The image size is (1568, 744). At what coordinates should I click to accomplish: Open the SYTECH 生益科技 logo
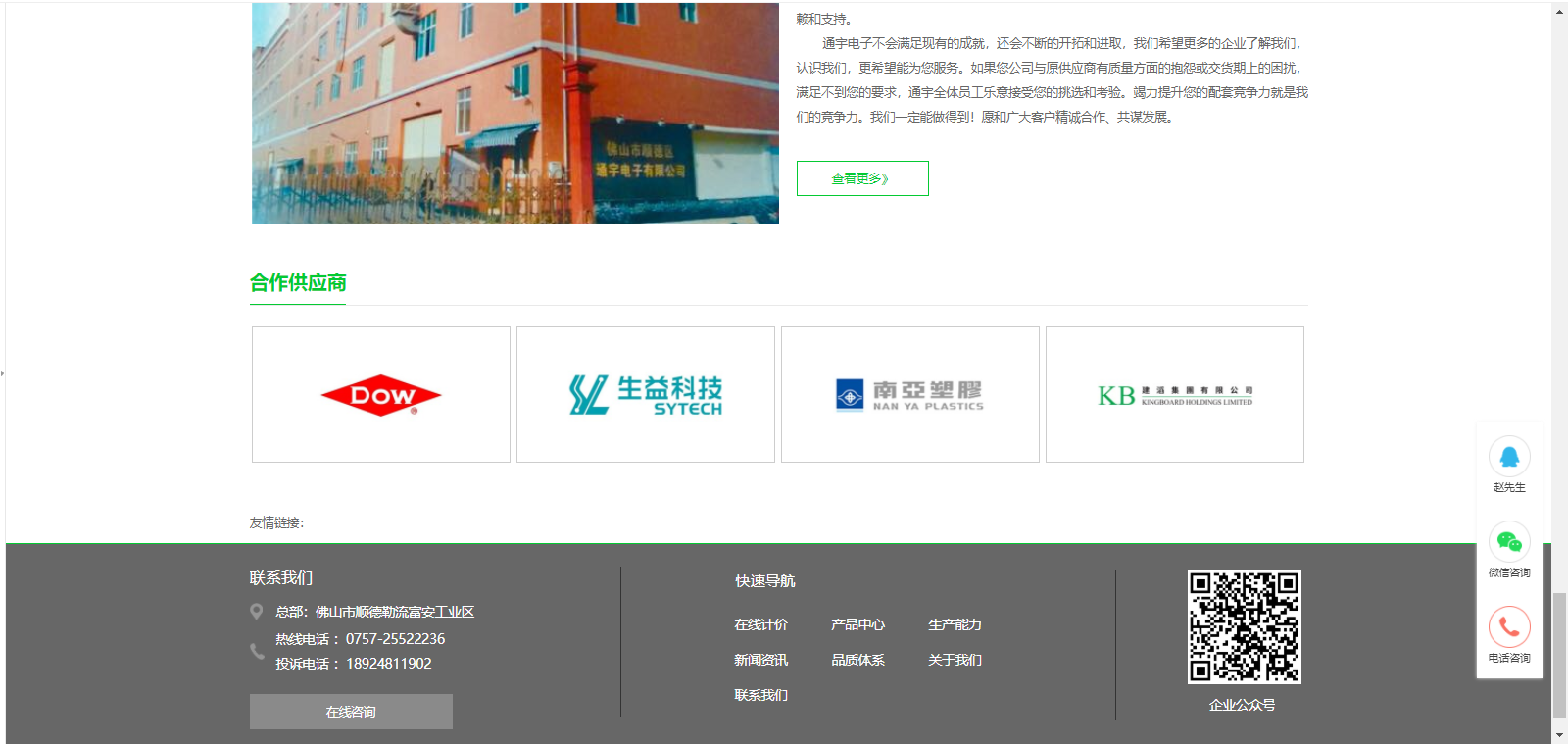coord(646,395)
